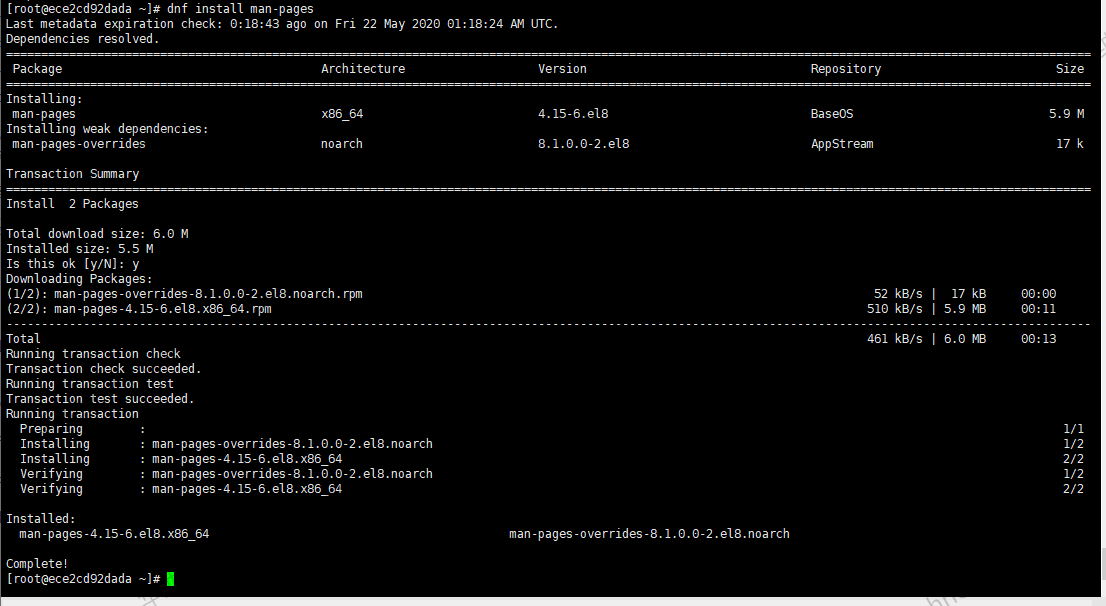Click 'x86_64' in the Architecture column
The height and width of the screenshot is (606, 1106).
[342, 114]
